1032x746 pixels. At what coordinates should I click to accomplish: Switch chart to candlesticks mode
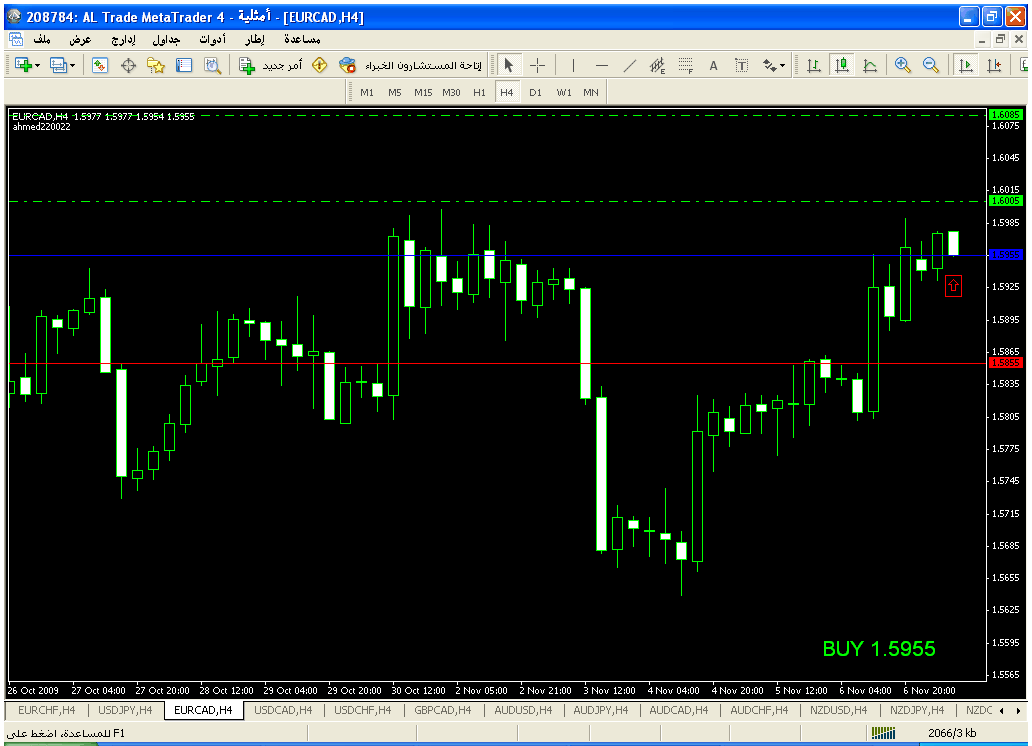(842, 65)
